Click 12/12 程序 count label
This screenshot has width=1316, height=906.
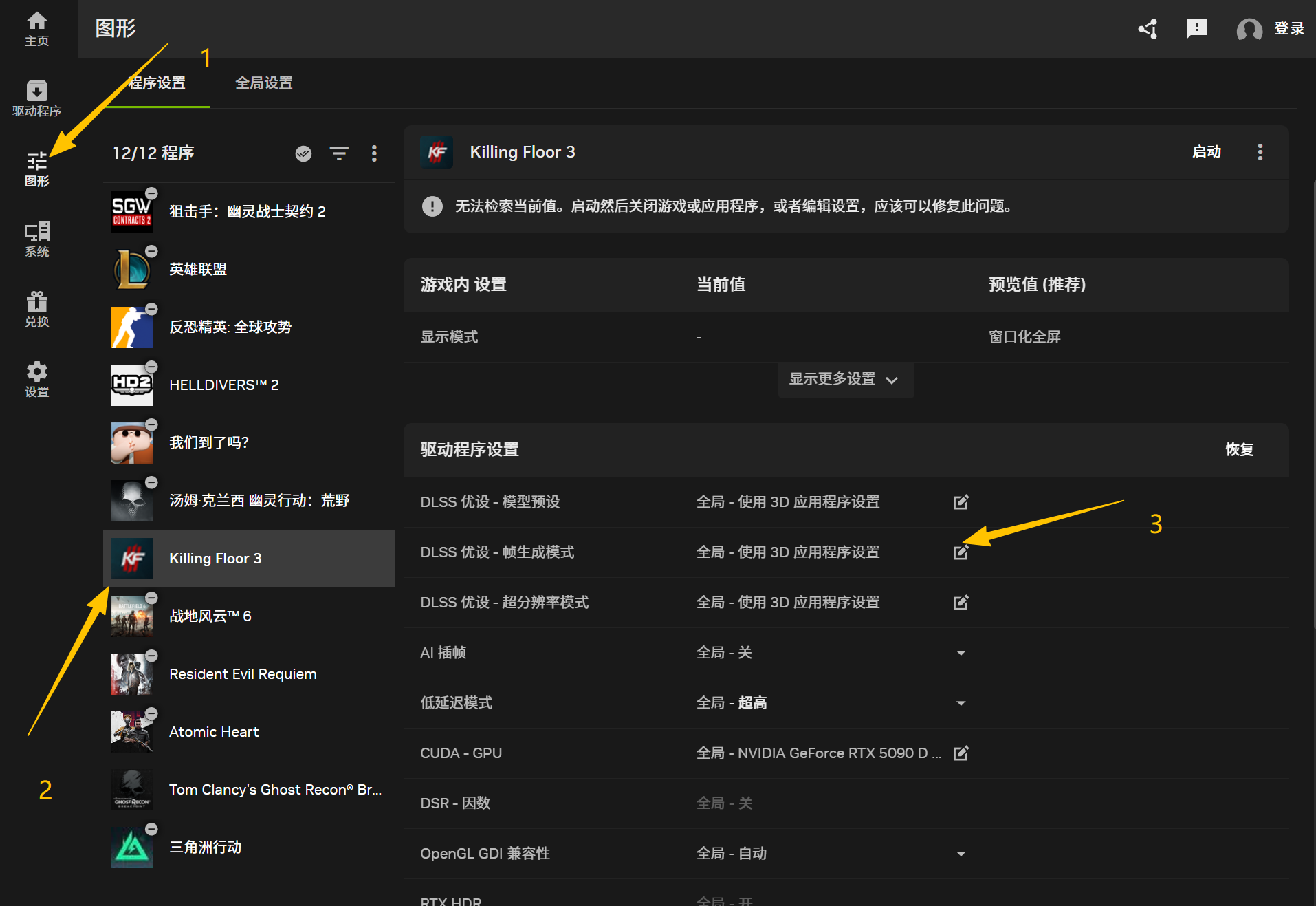[x=153, y=153]
